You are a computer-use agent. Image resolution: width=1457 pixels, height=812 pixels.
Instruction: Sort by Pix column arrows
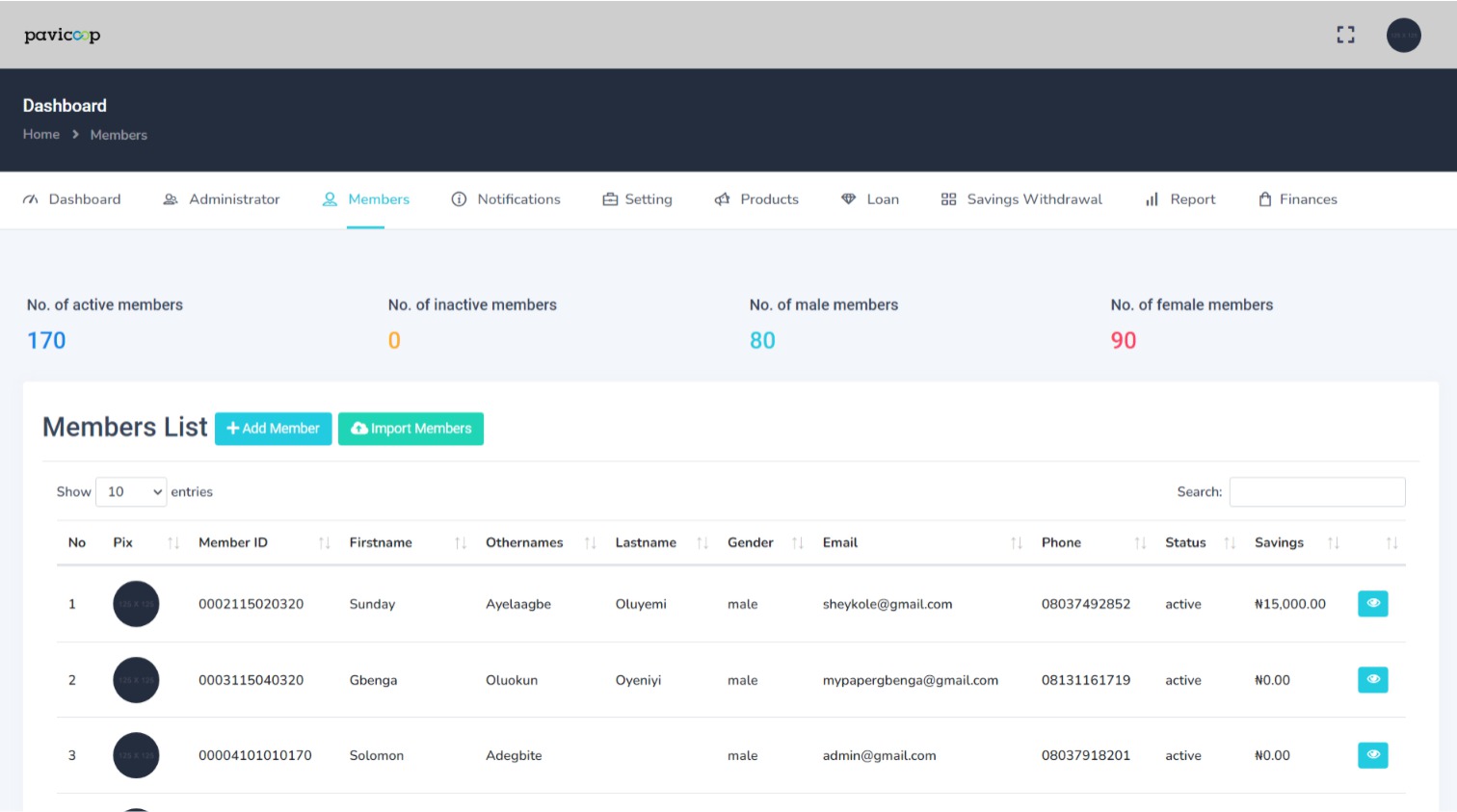coord(173,543)
